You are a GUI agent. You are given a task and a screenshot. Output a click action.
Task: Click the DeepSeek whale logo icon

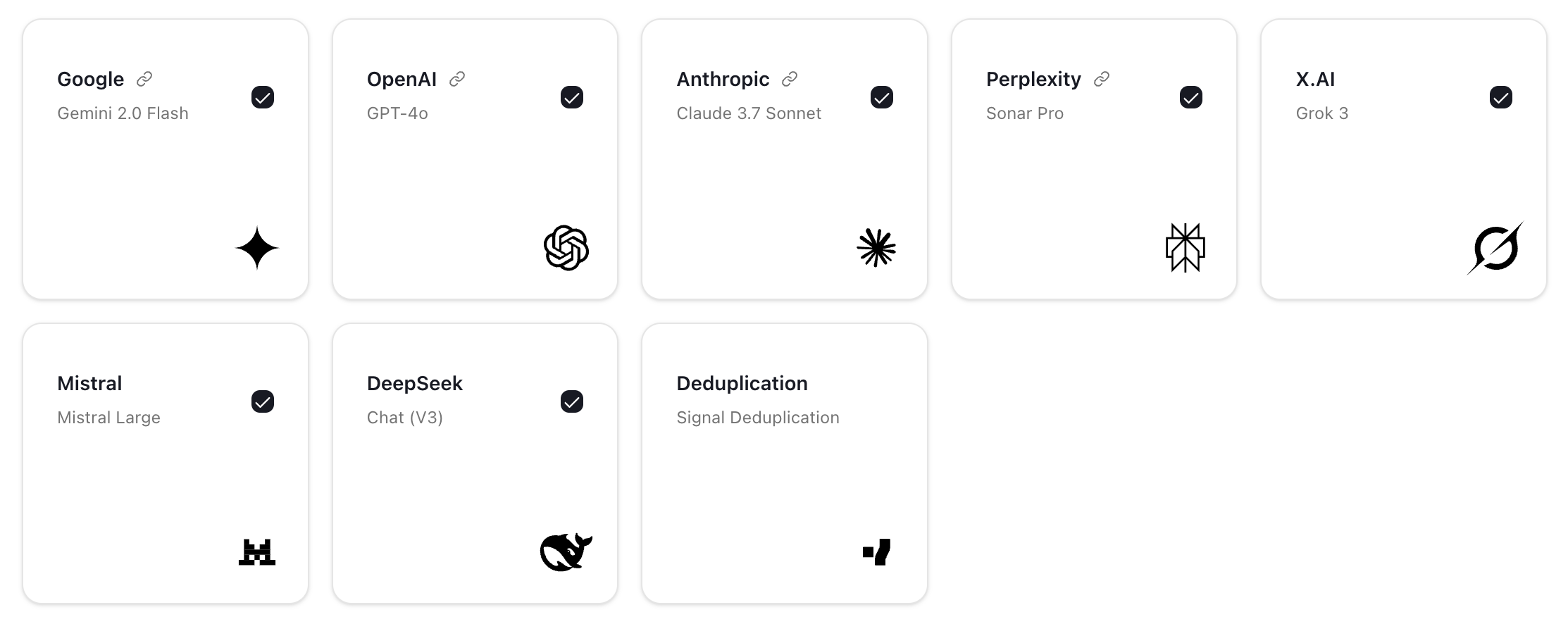point(566,552)
